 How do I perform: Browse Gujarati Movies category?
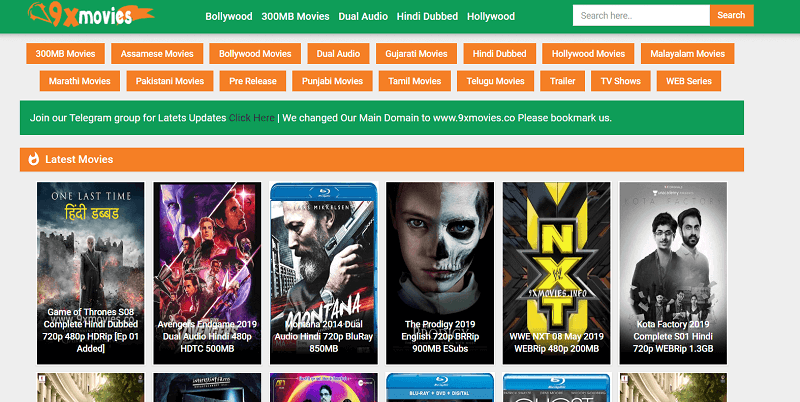click(416, 54)
